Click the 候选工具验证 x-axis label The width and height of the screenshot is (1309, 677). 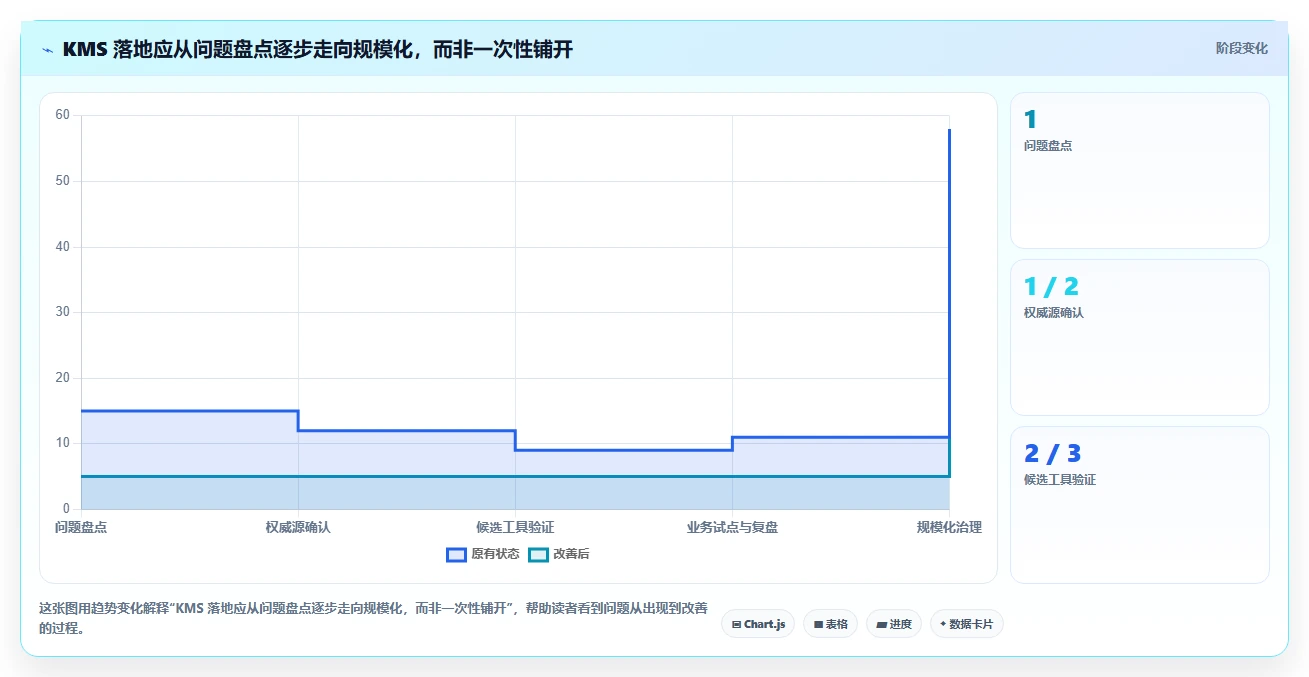coord(515,527)
